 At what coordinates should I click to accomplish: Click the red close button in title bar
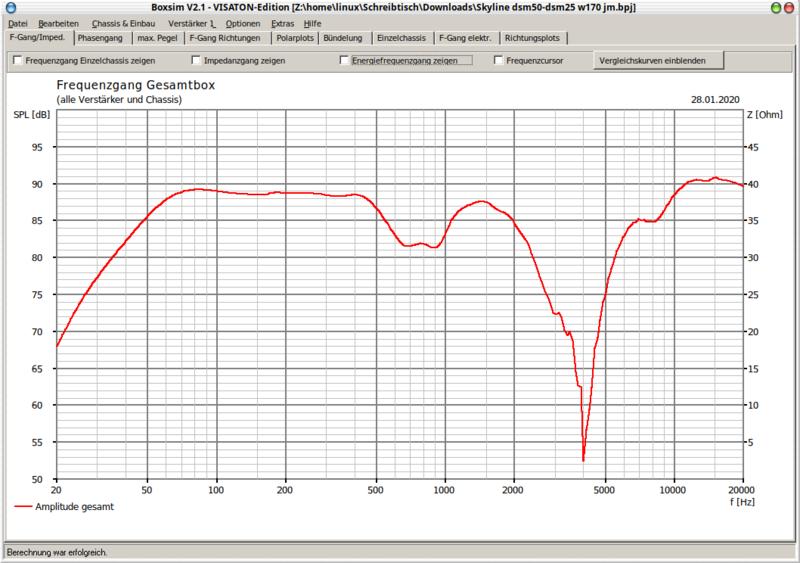click(x=791, y=7)
